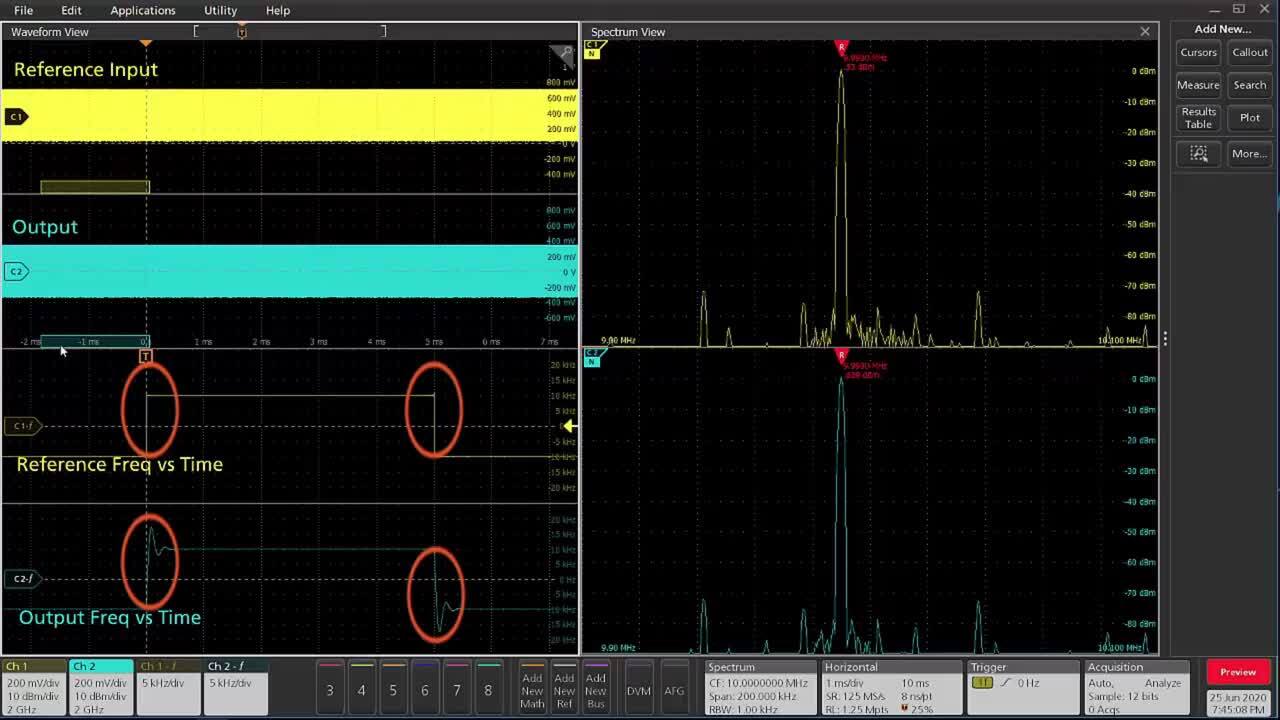Close the Spectrum View panel
The image size is (1280, 720).
[x=1145, y=32]
